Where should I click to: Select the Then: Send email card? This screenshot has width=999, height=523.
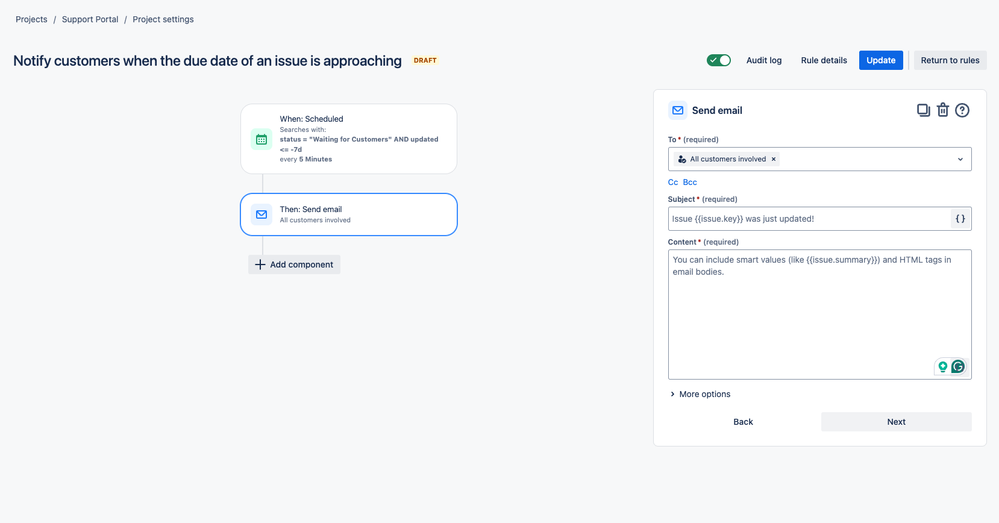click(x=349, y=215)
